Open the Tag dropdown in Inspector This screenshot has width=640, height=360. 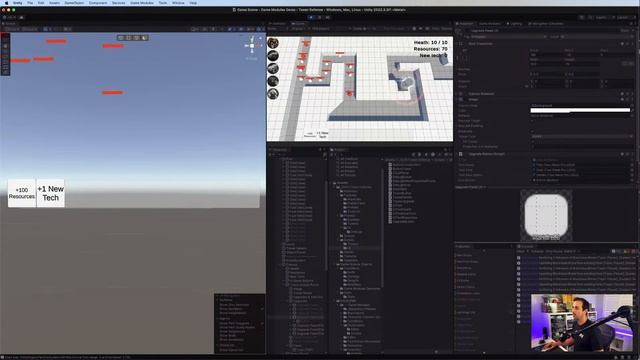click(508, 37)
